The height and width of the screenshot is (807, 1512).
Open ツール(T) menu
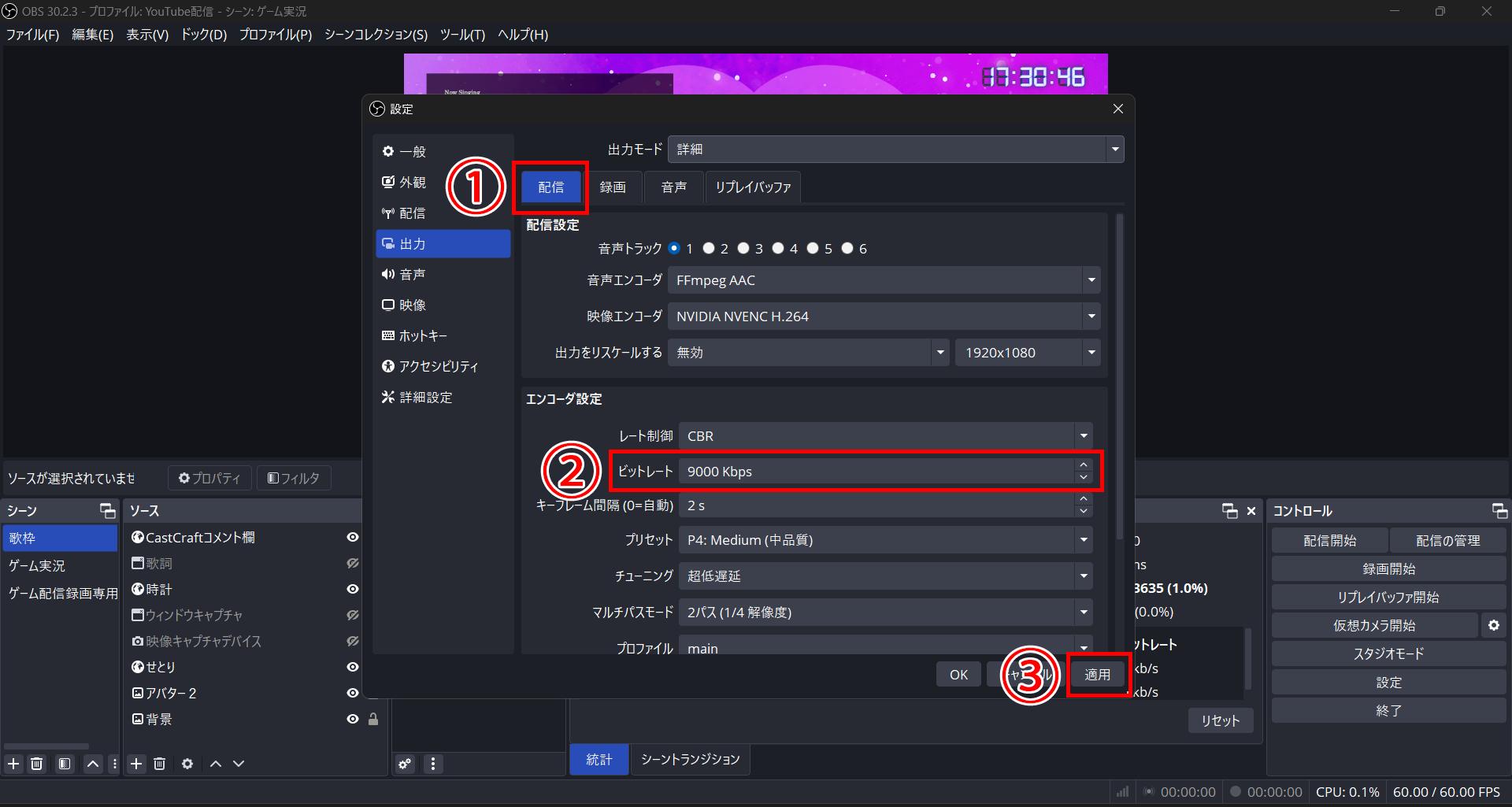[462, 35]
